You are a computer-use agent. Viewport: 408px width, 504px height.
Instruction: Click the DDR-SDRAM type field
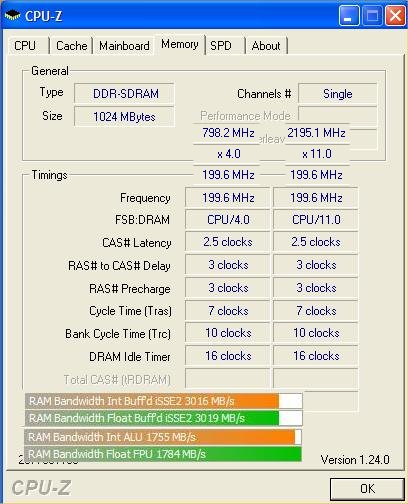(x=124, y=94)
